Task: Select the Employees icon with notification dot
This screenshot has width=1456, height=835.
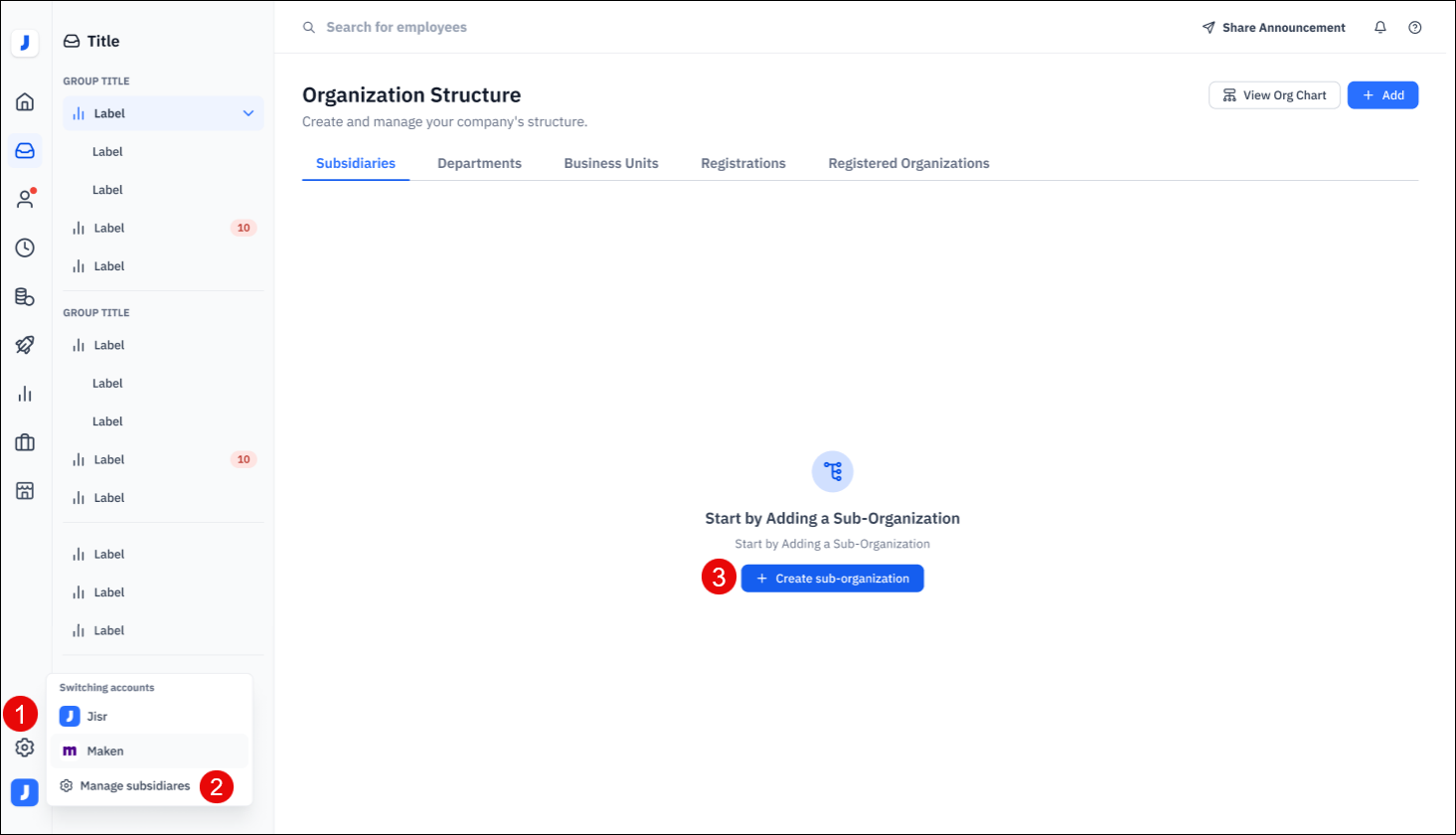Action: 24,199
